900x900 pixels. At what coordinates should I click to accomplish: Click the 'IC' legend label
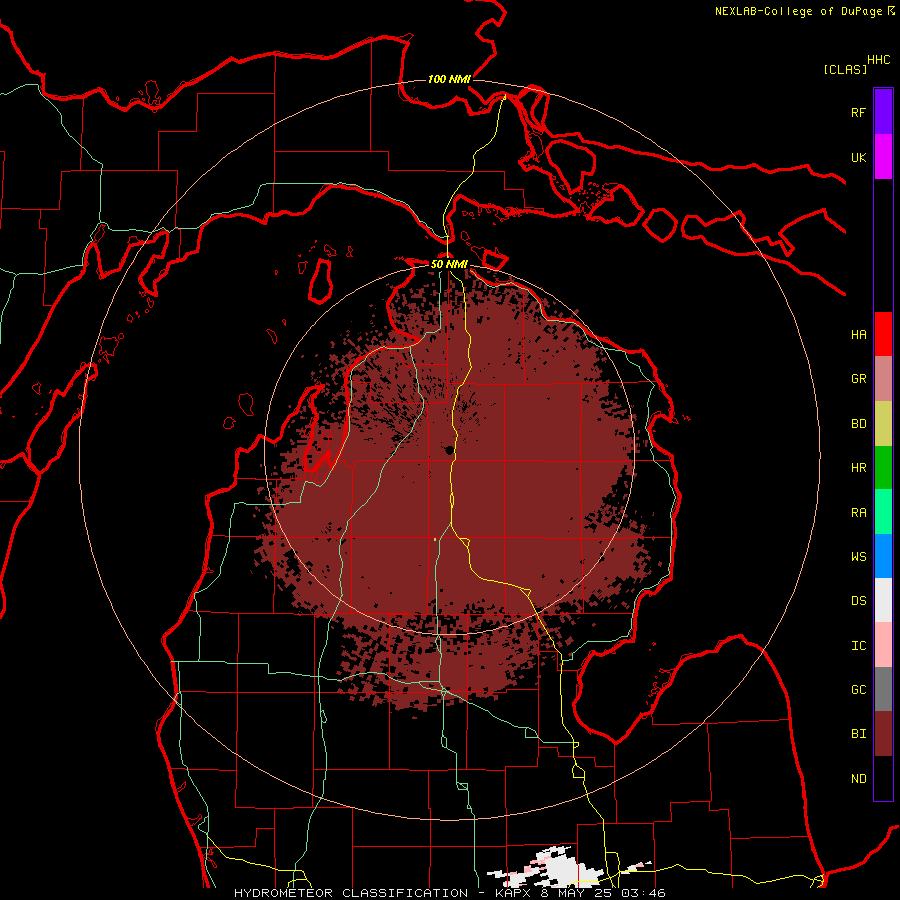tap(859, 646)
